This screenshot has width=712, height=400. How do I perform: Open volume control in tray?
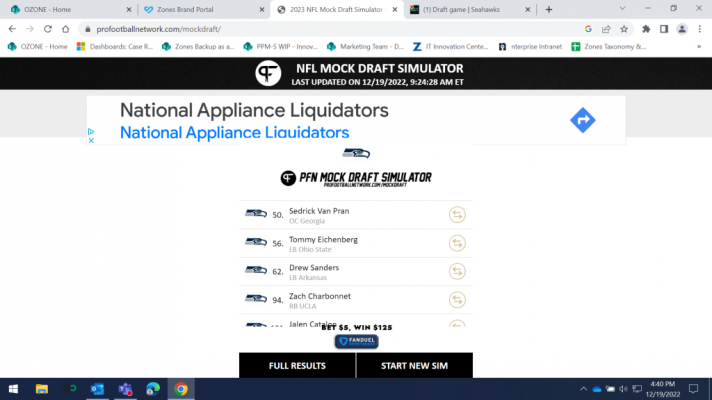pyautogui.click(x=623, y=389)
